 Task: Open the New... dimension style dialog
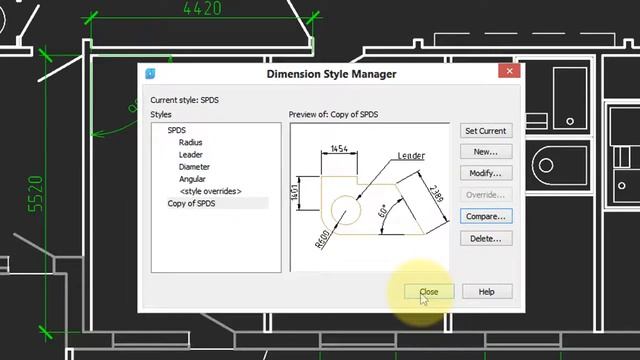click(x=486, y=152)
